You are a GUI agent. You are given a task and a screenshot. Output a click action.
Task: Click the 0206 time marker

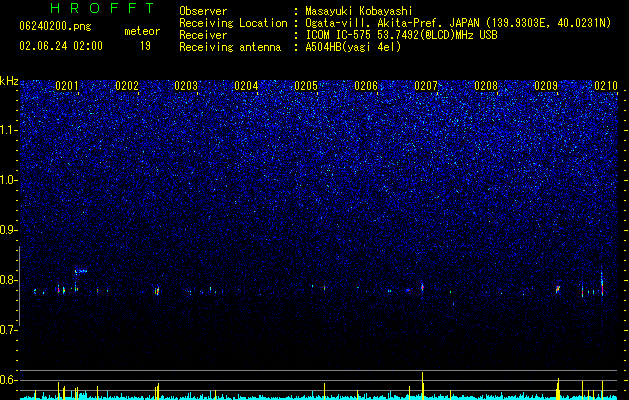[366, 86]
